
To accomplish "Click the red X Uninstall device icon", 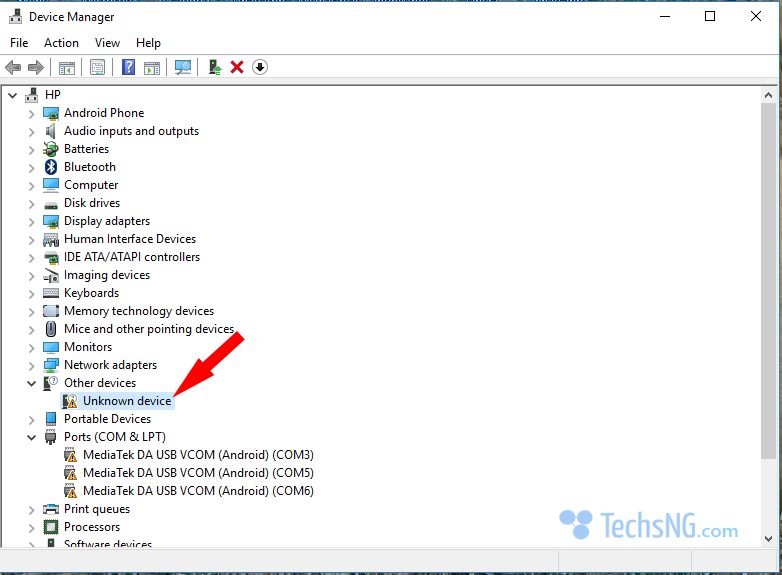I will (x=237, y=67).
